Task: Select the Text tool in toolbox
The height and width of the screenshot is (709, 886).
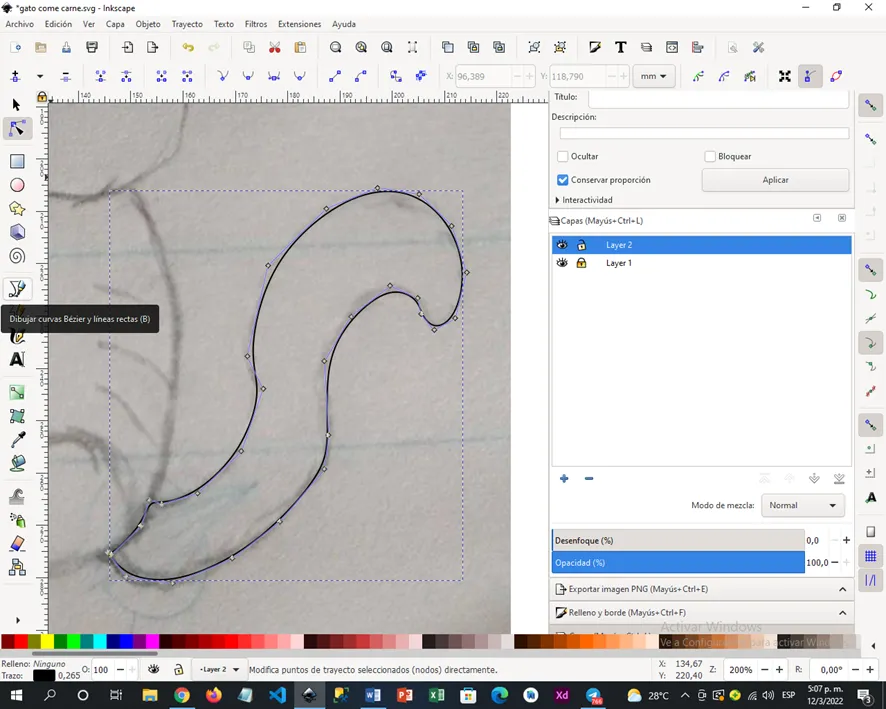Action: [17, 359]
